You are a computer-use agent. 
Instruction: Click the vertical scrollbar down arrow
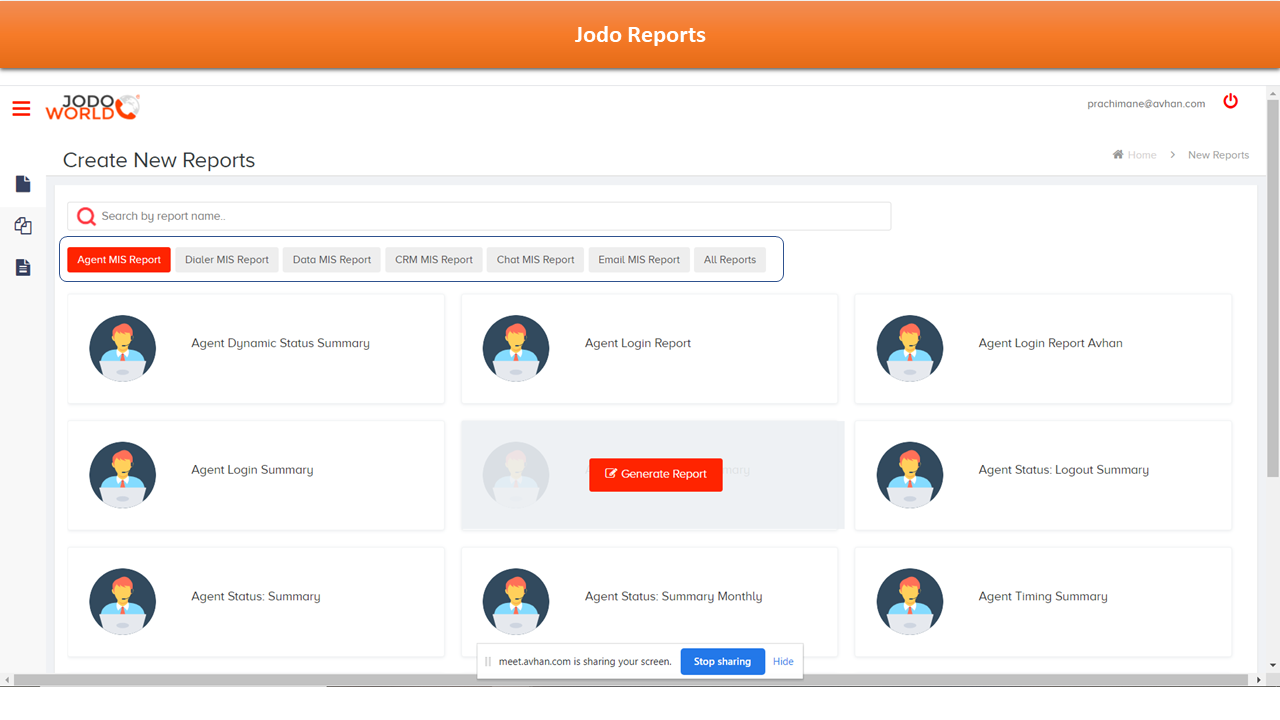1272,665
